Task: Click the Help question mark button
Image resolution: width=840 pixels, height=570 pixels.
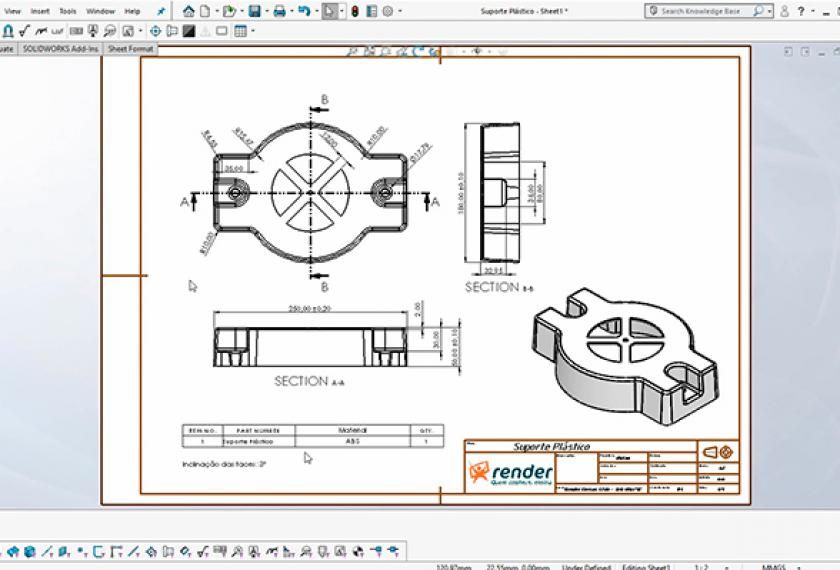Action: point(801,11)
